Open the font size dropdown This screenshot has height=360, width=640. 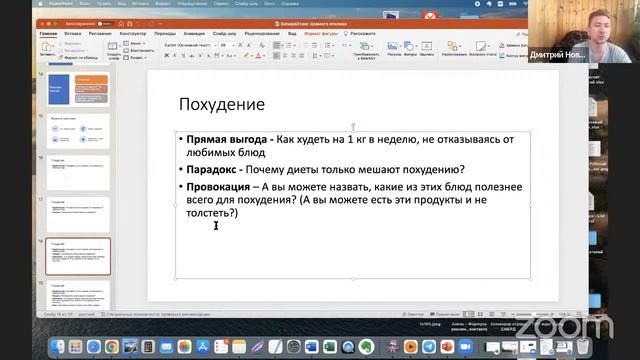(x=233, y=45)
